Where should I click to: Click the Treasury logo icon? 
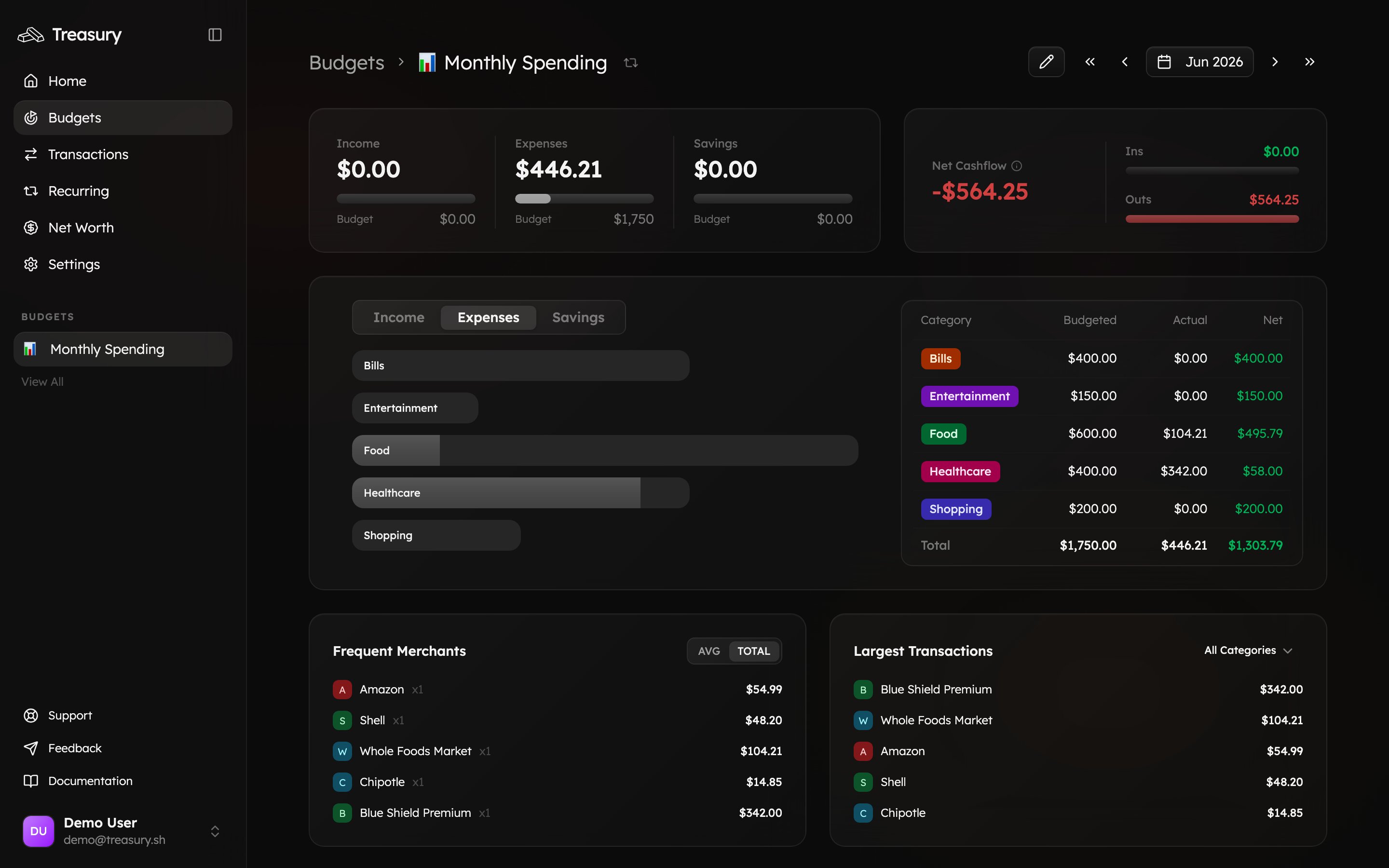click(x=31, y=35)
